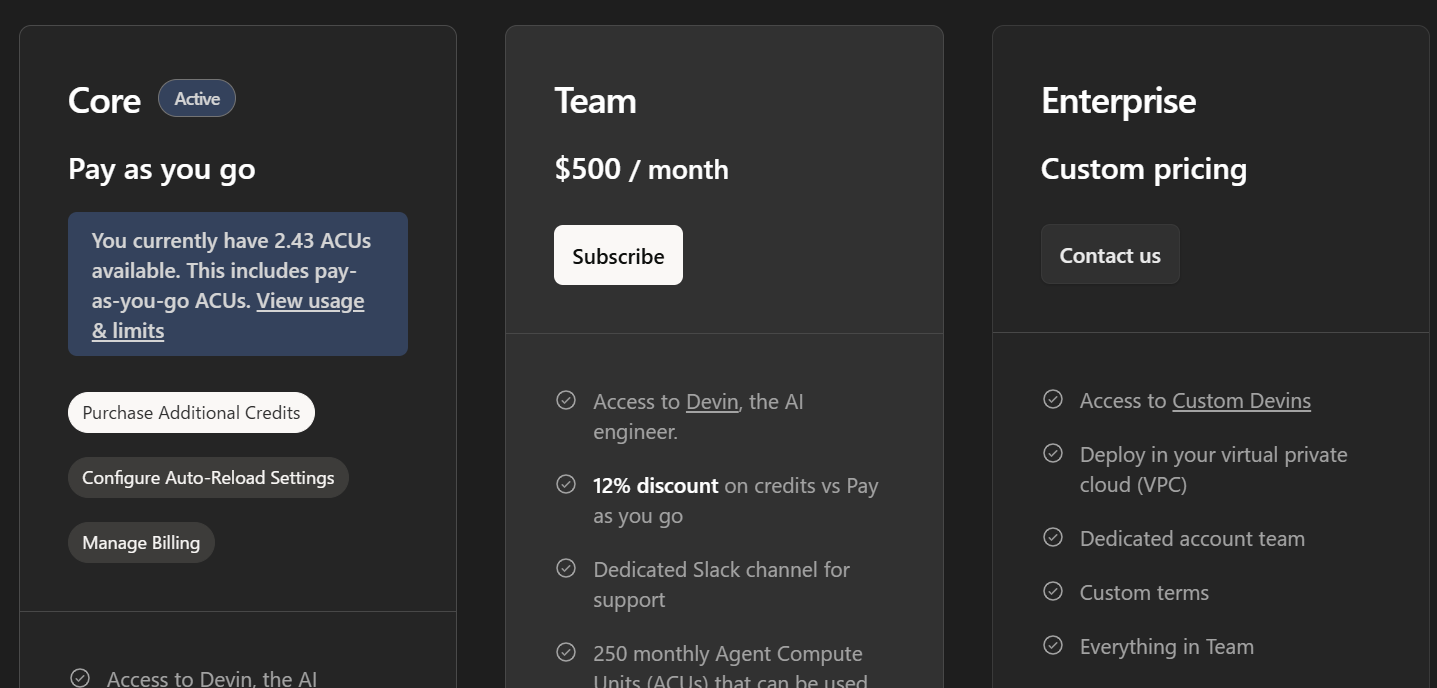1437x688 pixels.
Task: Click checkmark icon beside Everything in Team
Action: [1053, 645]
